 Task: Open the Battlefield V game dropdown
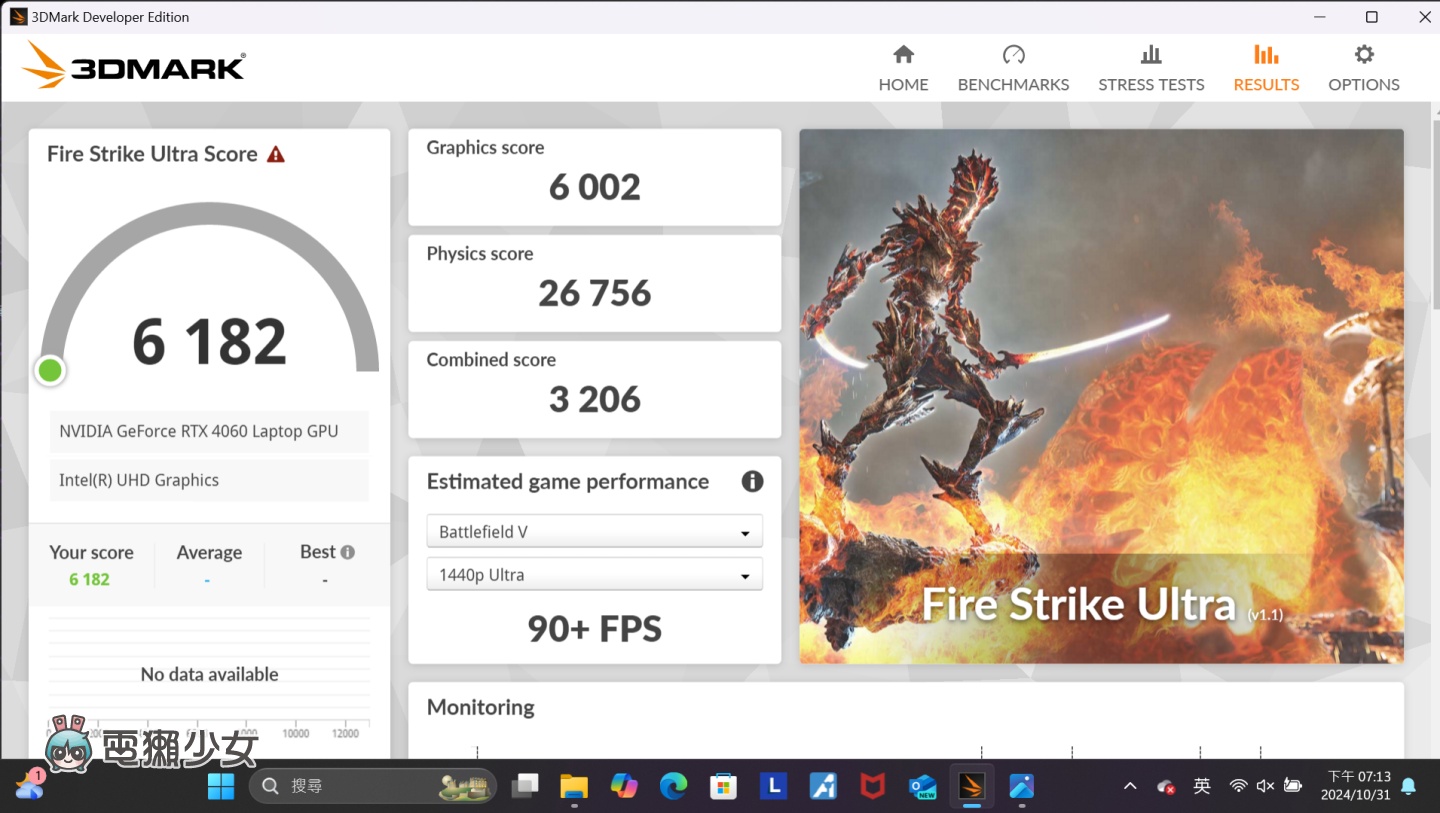coord(594,531)
